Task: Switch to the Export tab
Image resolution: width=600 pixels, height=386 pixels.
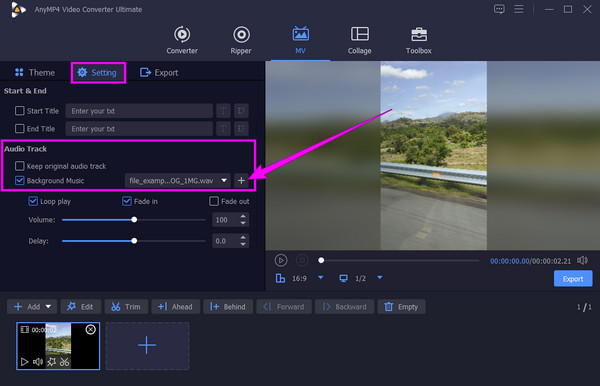Action: [x=159, y=73]
